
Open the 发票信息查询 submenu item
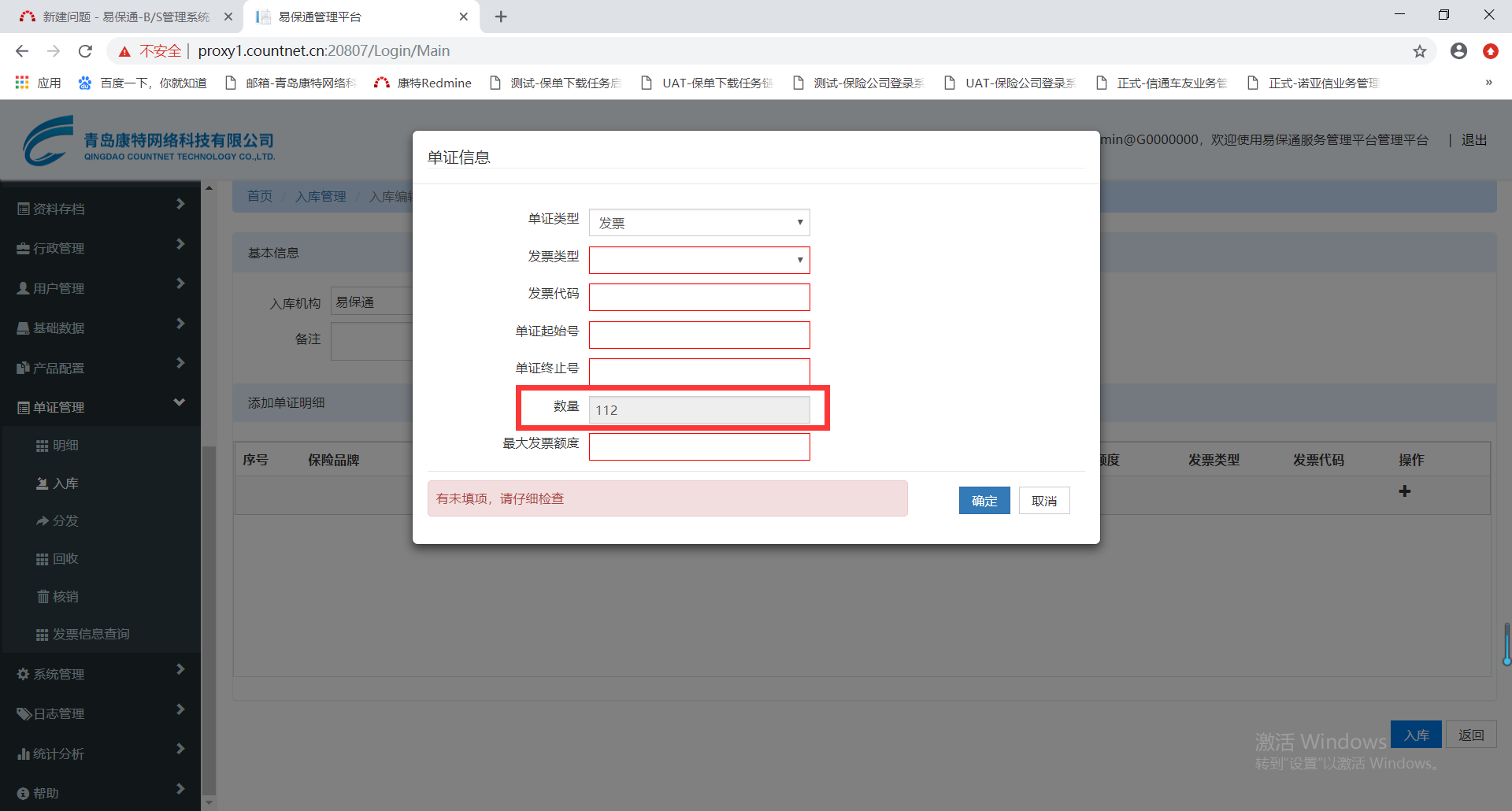point(91,635)
